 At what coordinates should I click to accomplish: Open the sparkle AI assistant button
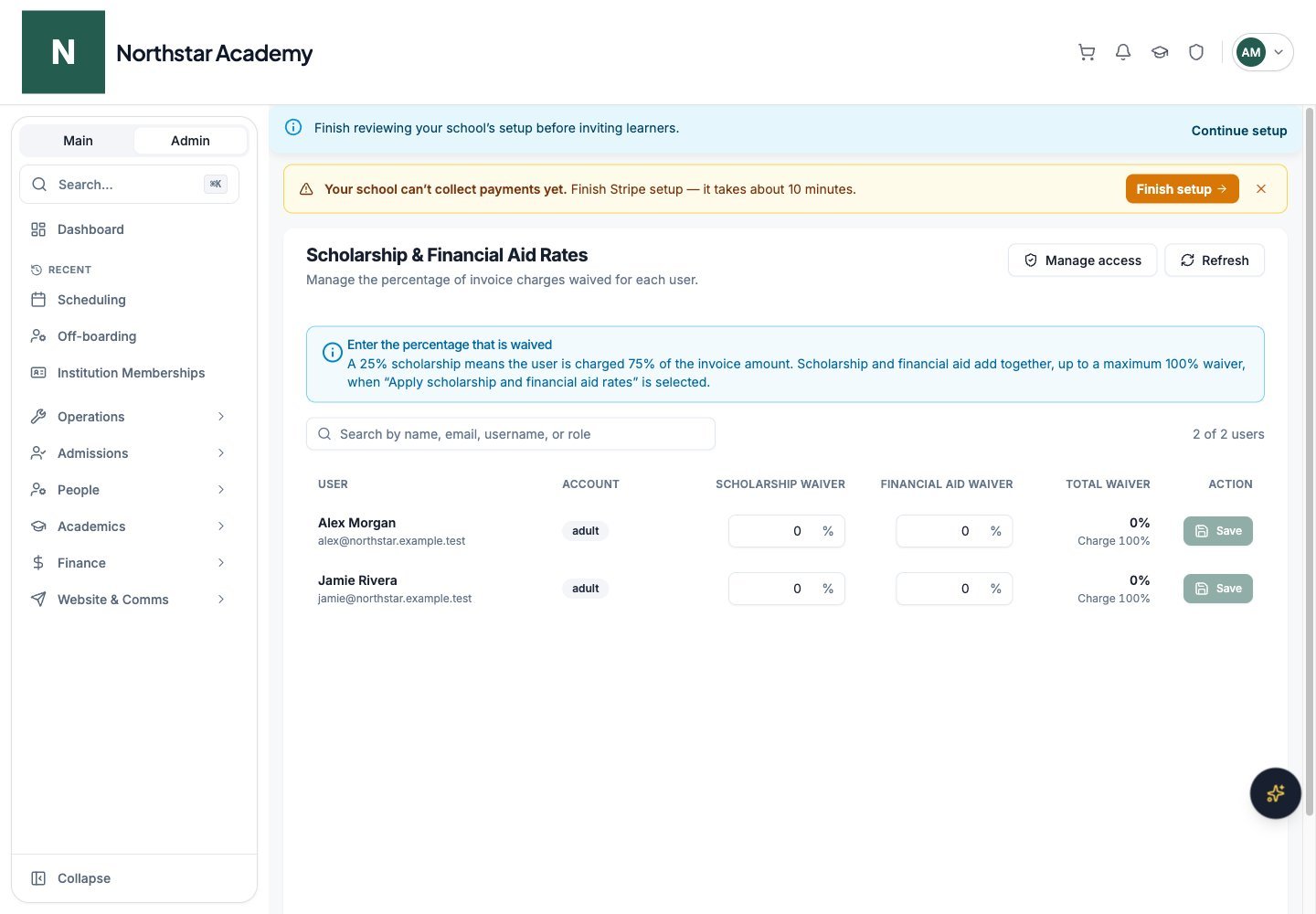pos(1276,793)
